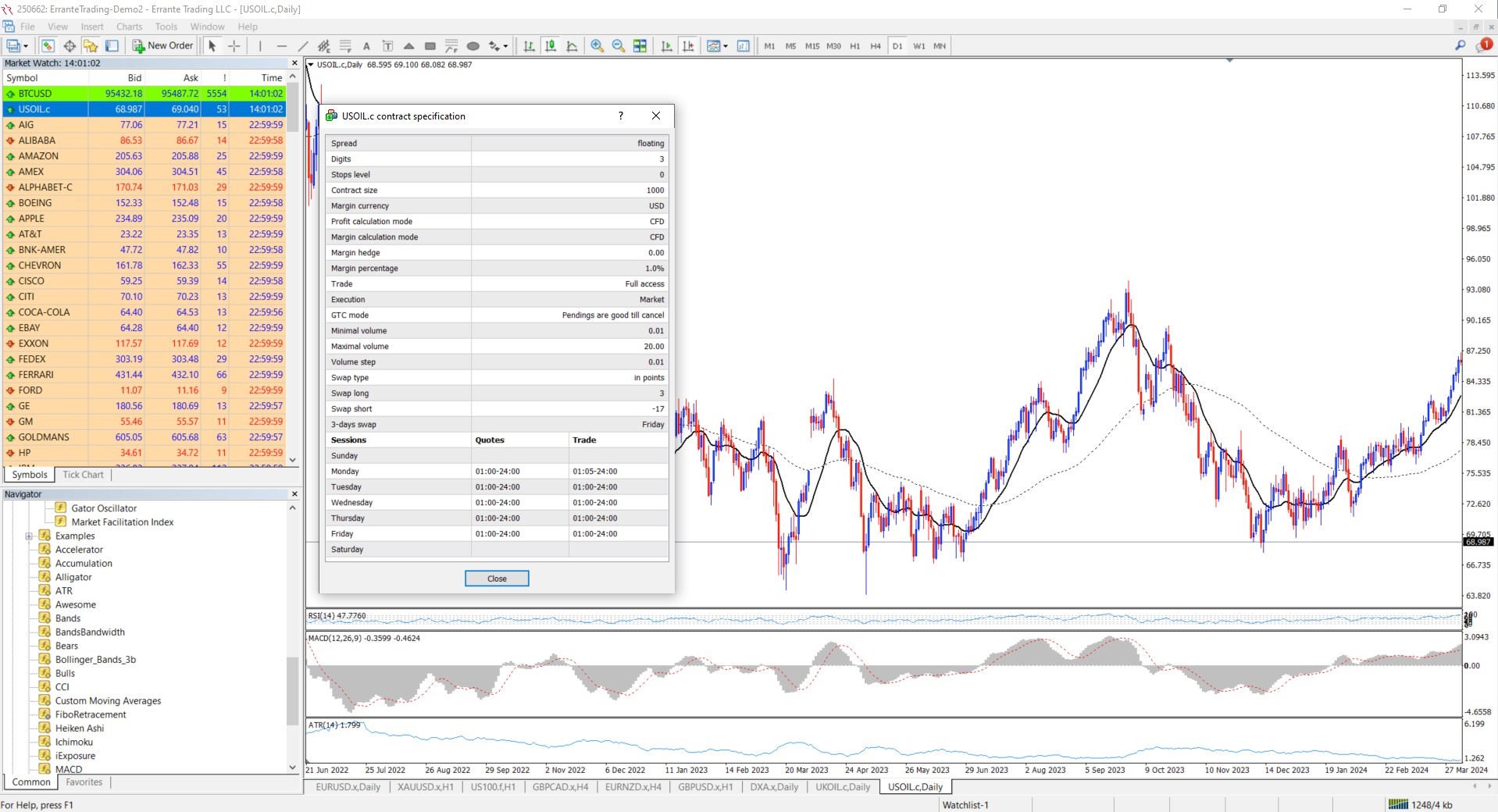Image resolution: width=1498 pixels, height=812 pixels.
Task: Open the Charts menu
Action: click(129, 27)
